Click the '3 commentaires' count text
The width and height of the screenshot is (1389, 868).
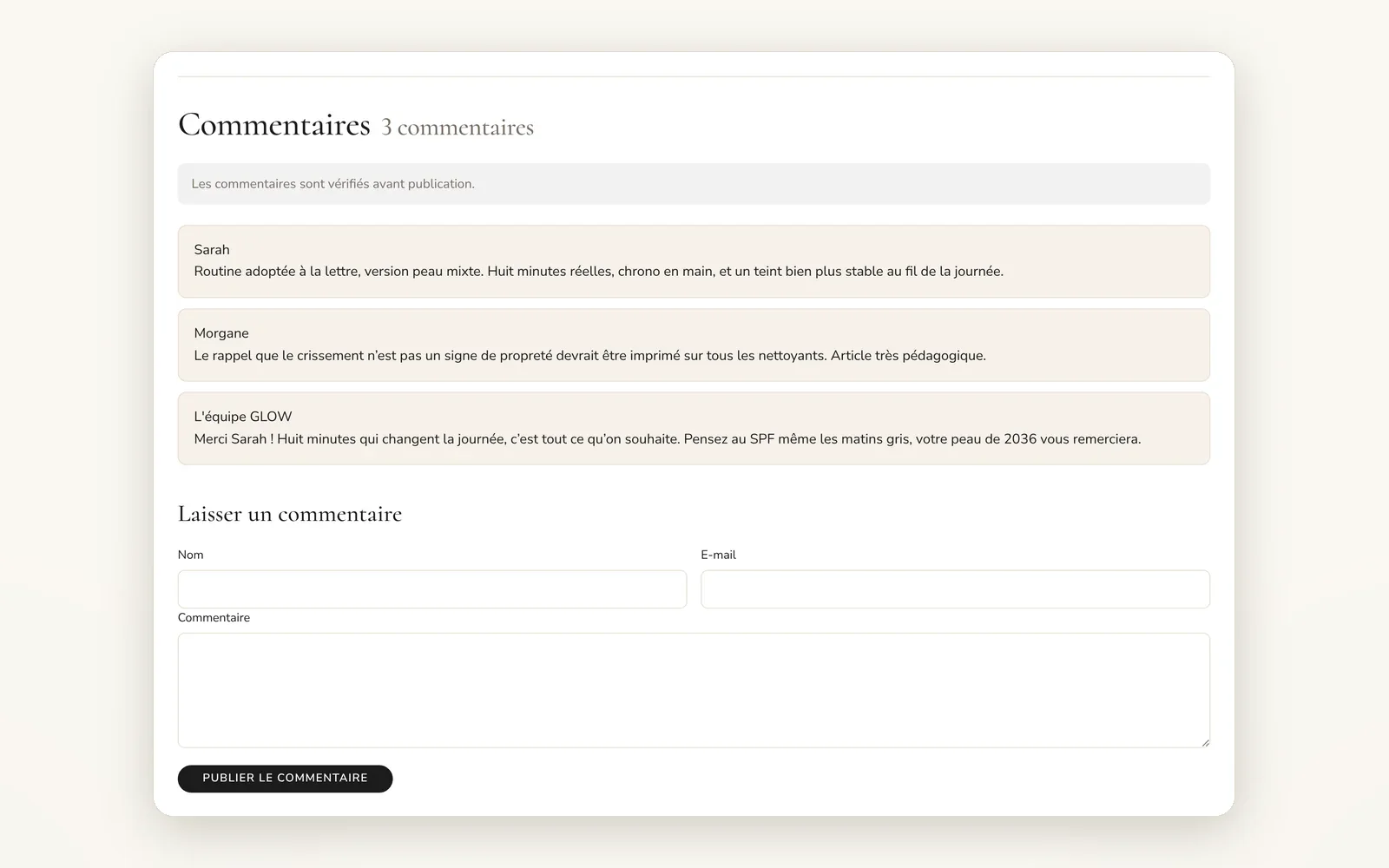click(x=458, y=128)
